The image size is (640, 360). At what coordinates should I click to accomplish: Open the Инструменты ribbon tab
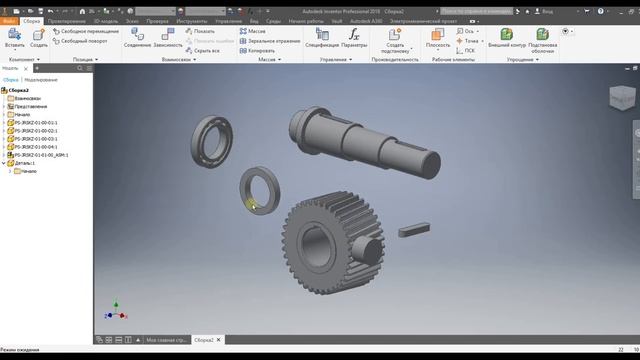coord(192,21)
